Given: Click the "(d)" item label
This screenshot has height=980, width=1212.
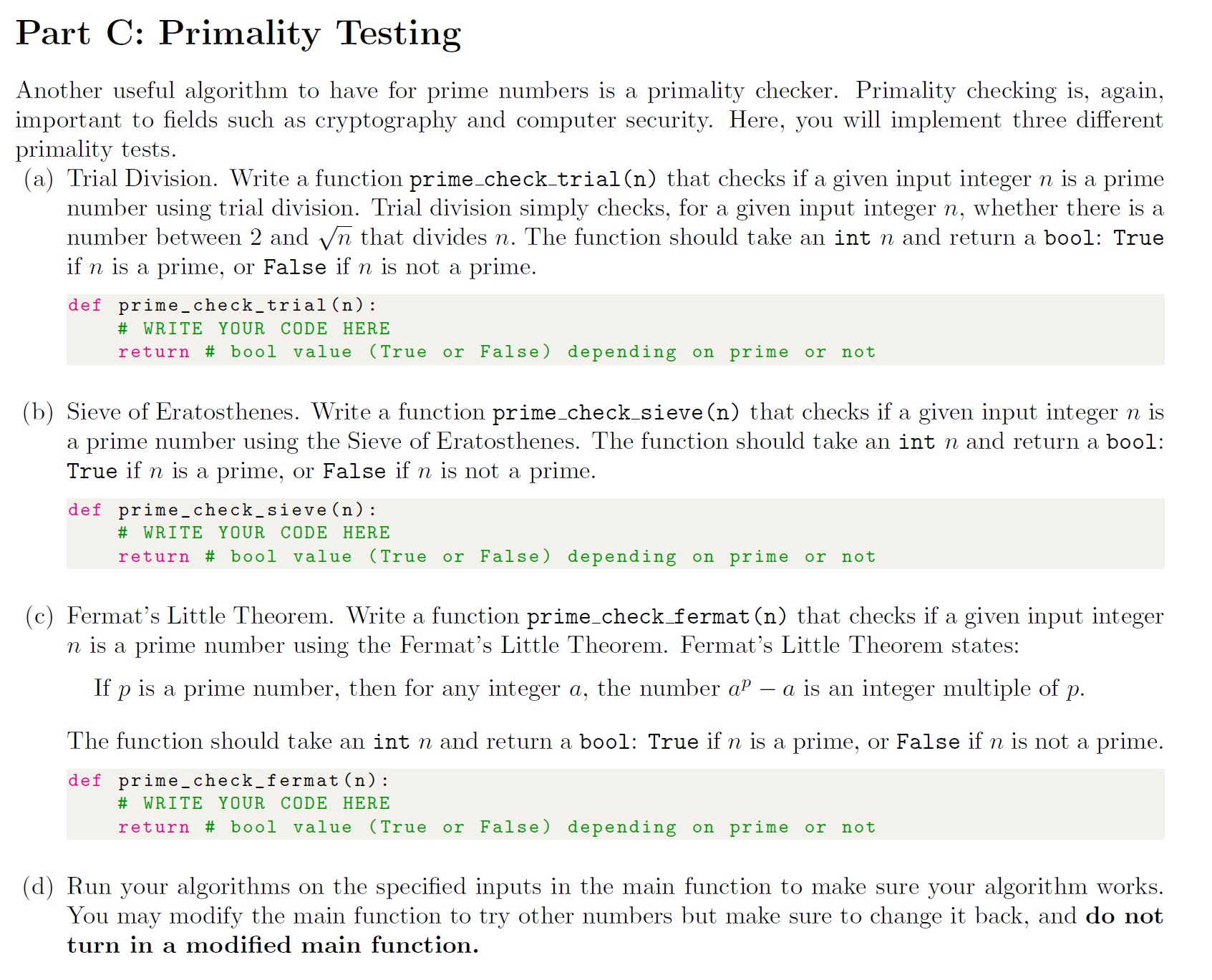Looking at the screenshot, I should point(38,887).
